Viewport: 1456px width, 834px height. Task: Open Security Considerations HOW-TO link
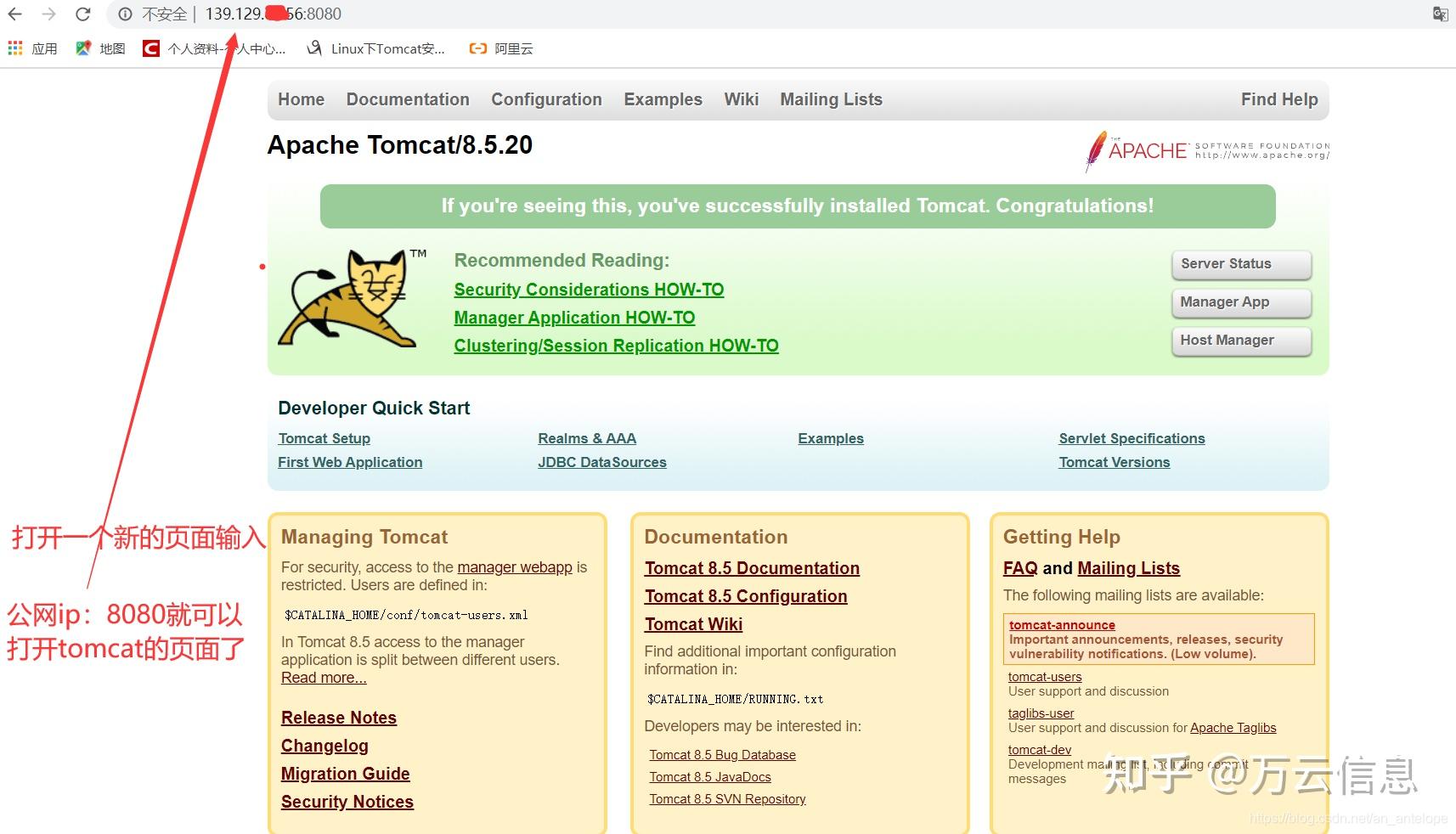[589, 290]
